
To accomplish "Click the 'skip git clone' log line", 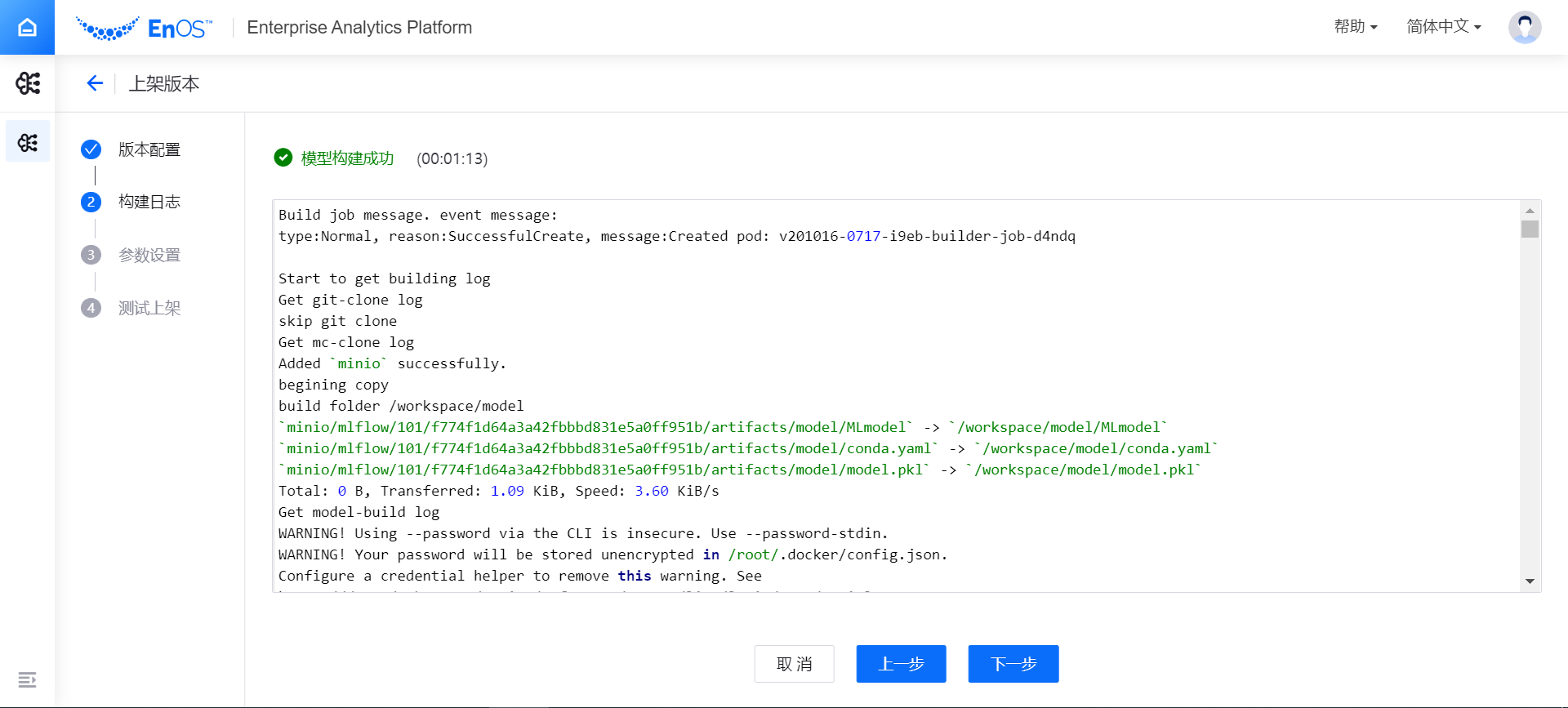I will (x=338, y=321).
